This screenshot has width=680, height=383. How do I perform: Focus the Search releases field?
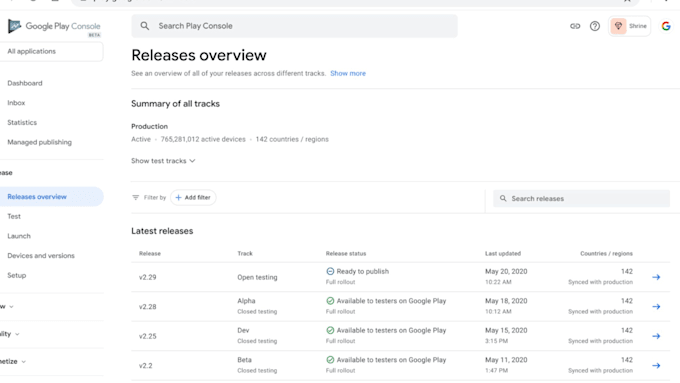coord(581,199)
